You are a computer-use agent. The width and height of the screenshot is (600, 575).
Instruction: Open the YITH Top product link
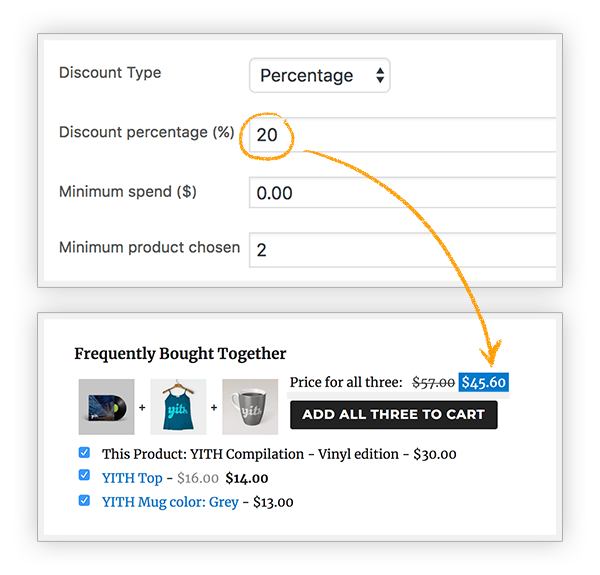tap(132, 478)
